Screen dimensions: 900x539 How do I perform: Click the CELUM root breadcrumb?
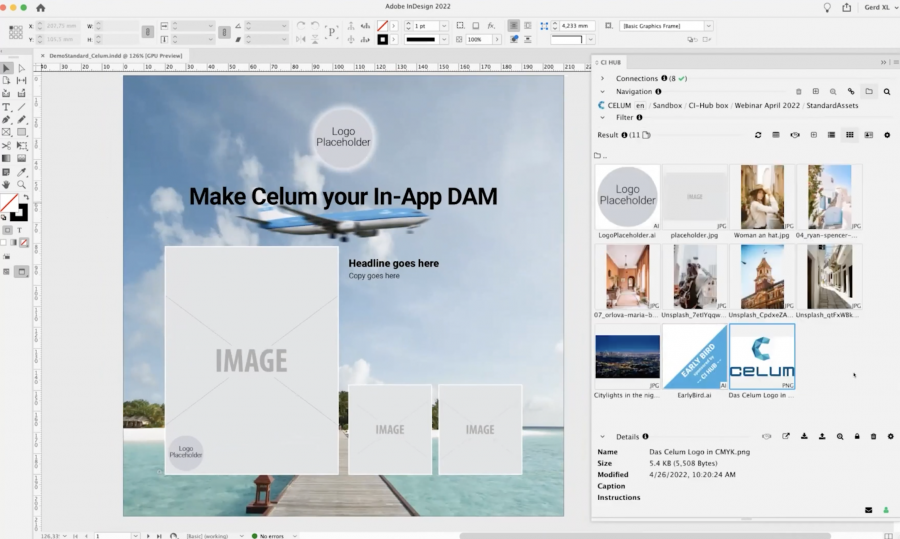619,106
